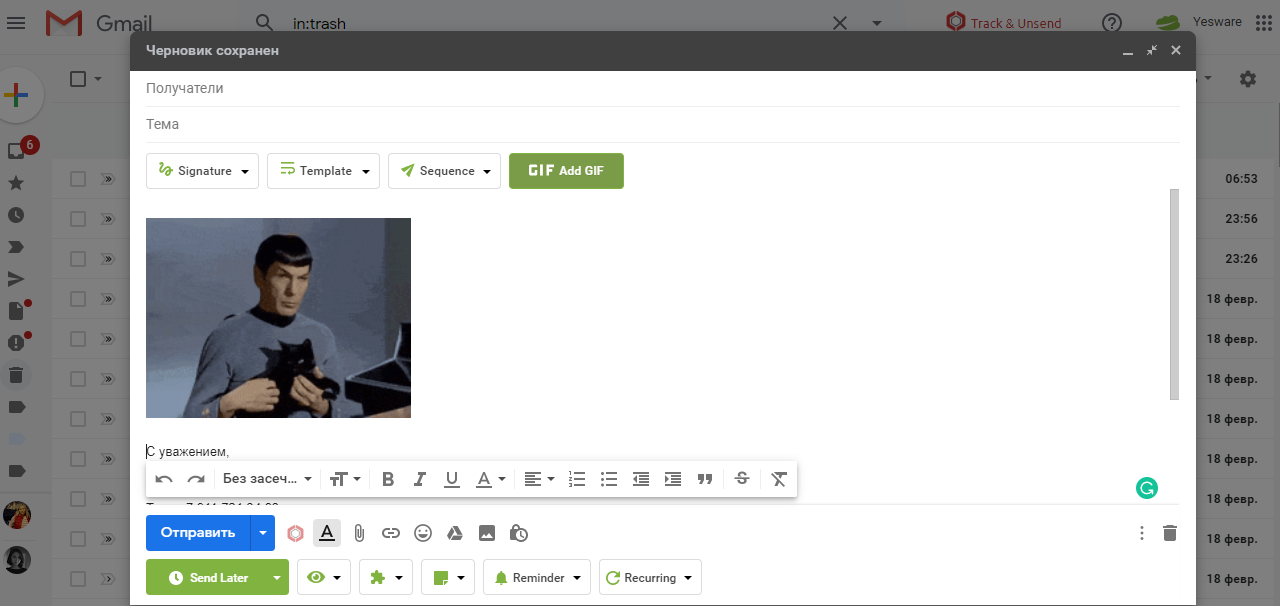Insert a photo into the message

point(487,533)
